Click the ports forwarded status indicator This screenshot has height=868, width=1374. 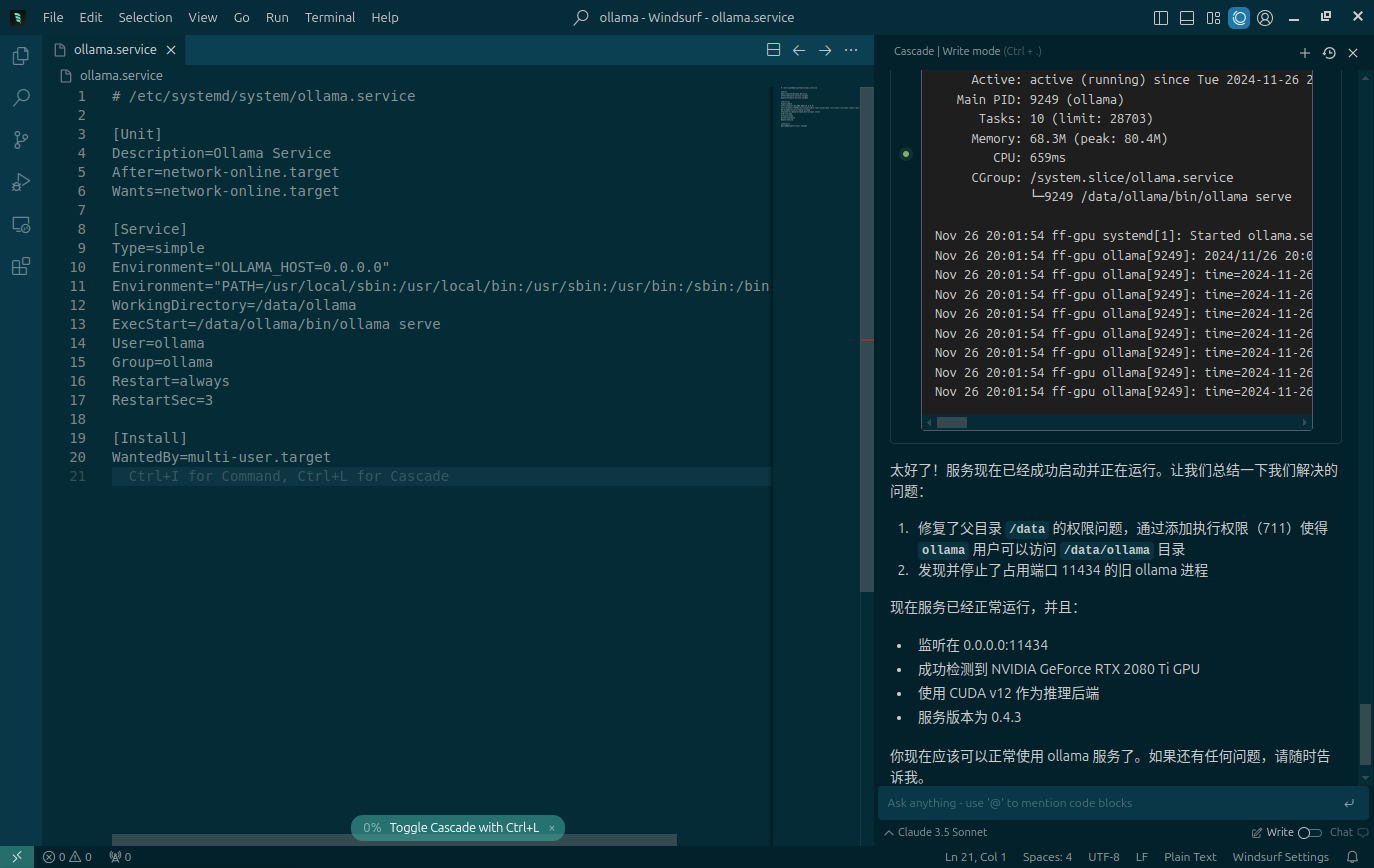120,857
